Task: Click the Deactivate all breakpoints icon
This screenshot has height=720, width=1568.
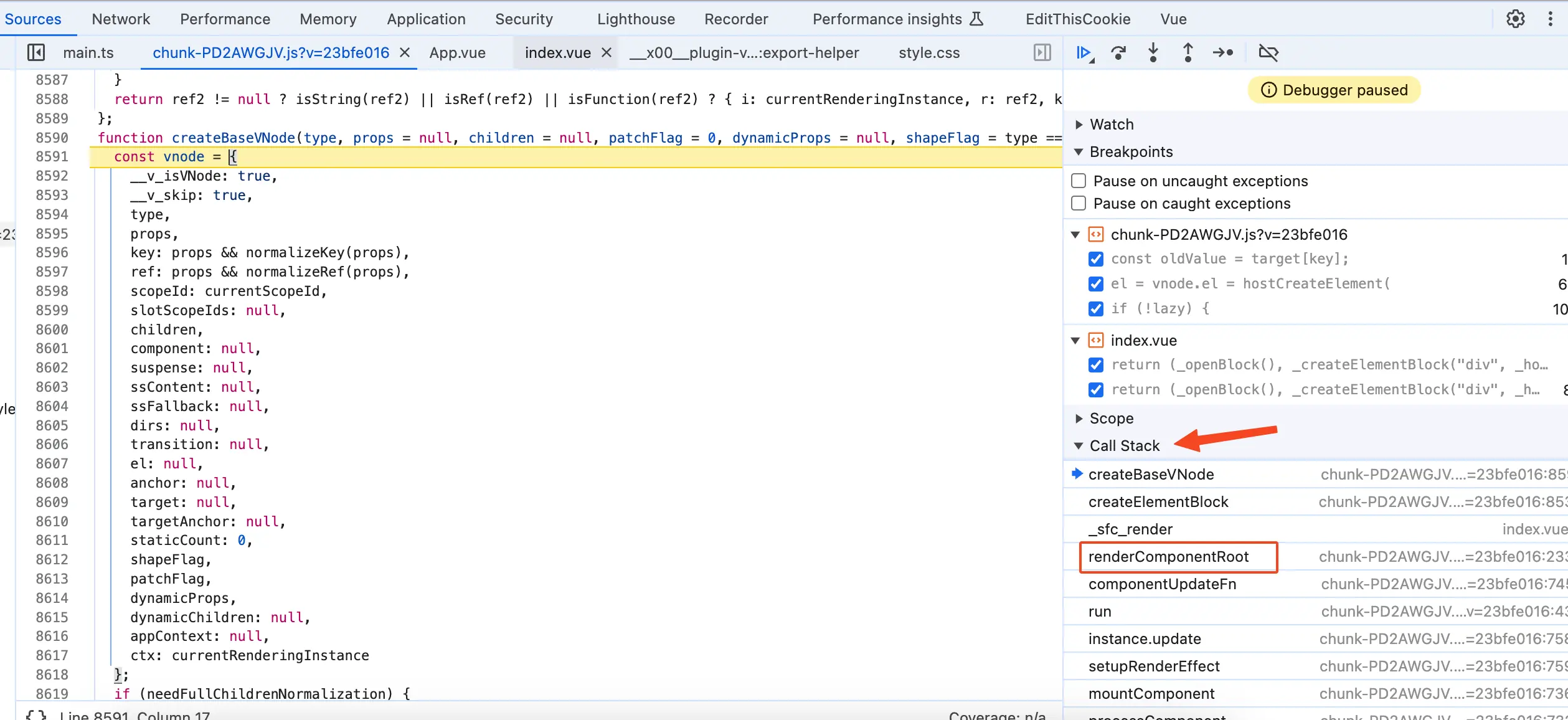Action: [x=1269, y=52]
